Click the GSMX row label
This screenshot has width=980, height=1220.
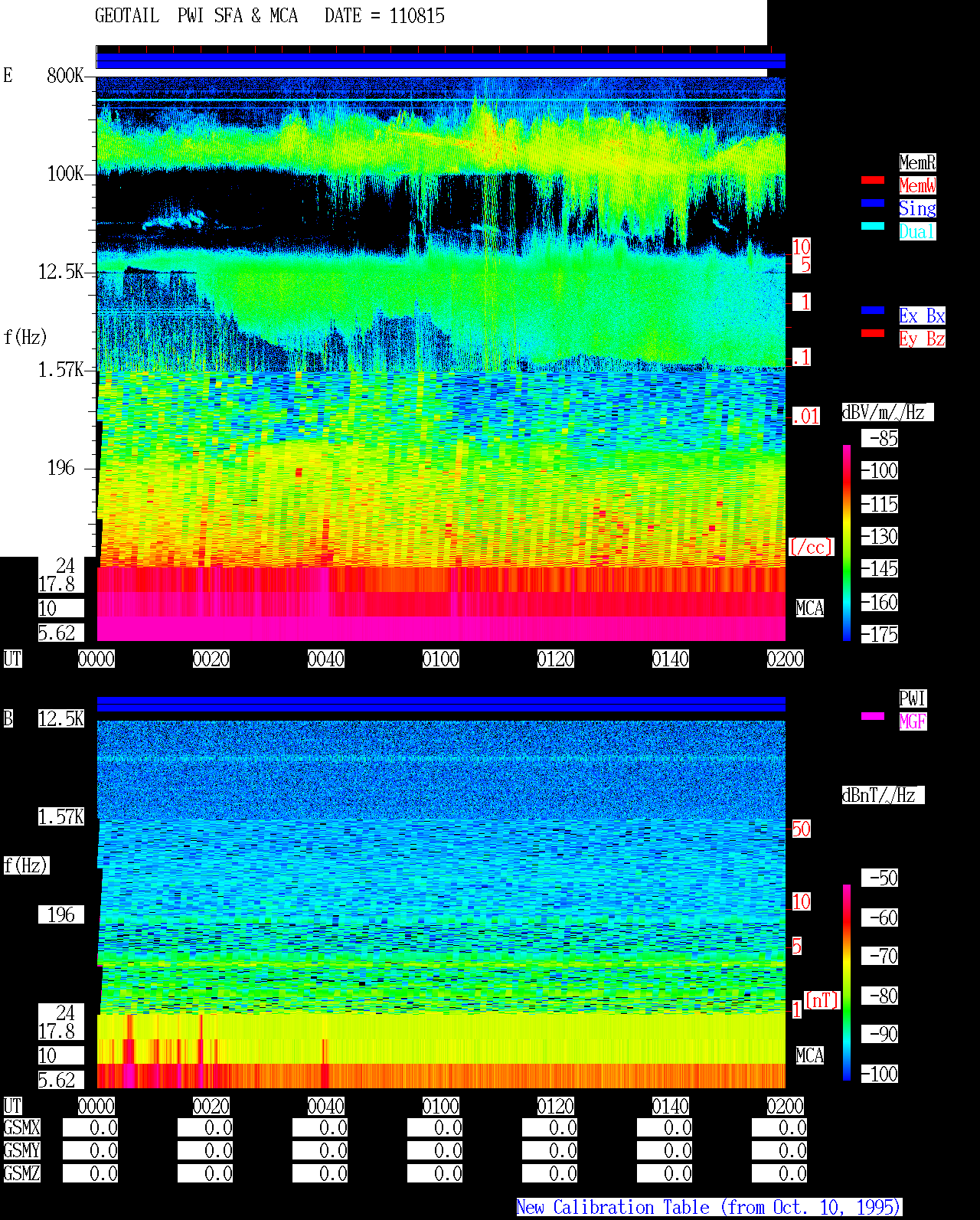point(22,1127)
